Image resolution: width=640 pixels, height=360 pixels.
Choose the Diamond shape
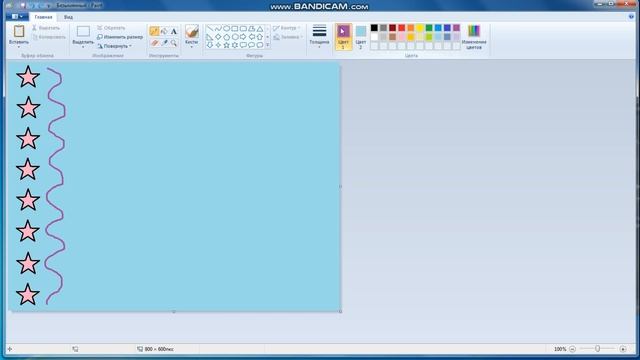[218, 37]
